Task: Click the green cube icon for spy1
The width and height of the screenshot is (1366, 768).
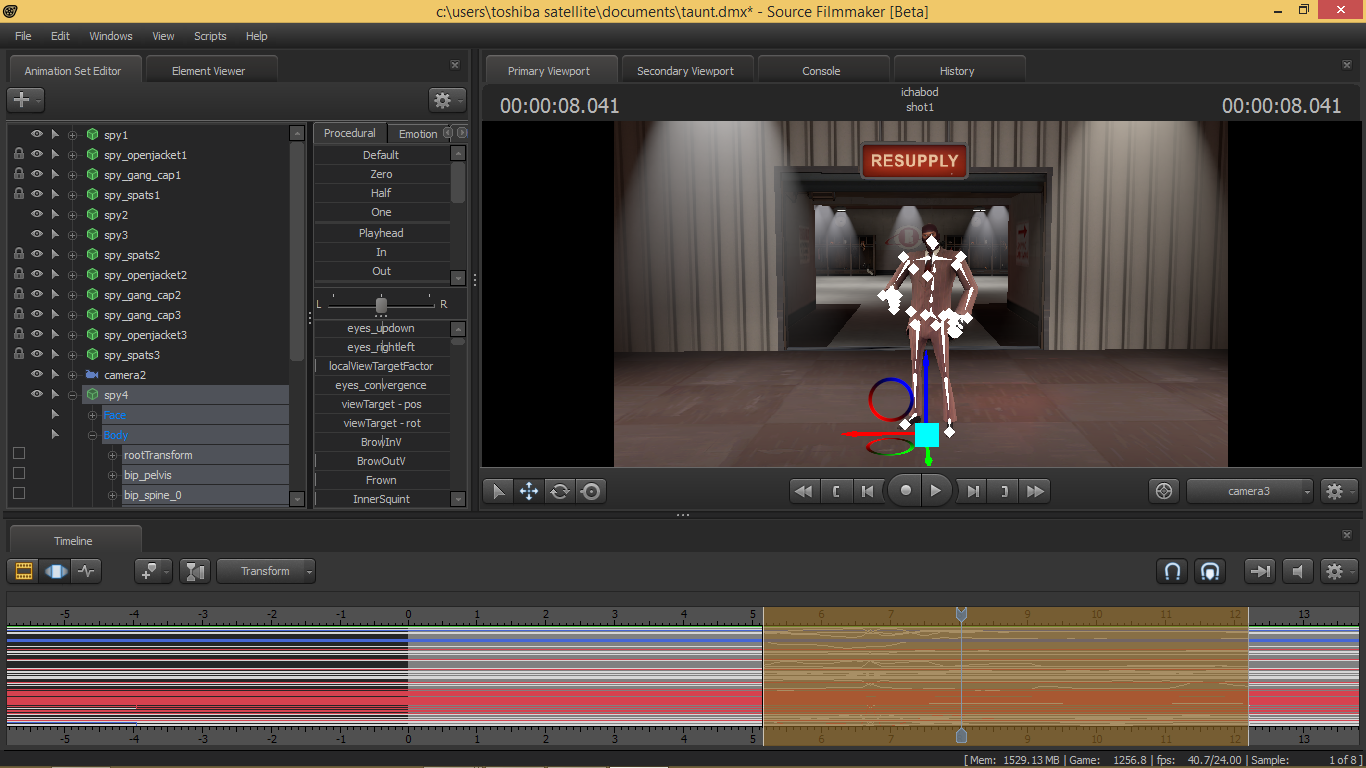Action: pos(92,135)
